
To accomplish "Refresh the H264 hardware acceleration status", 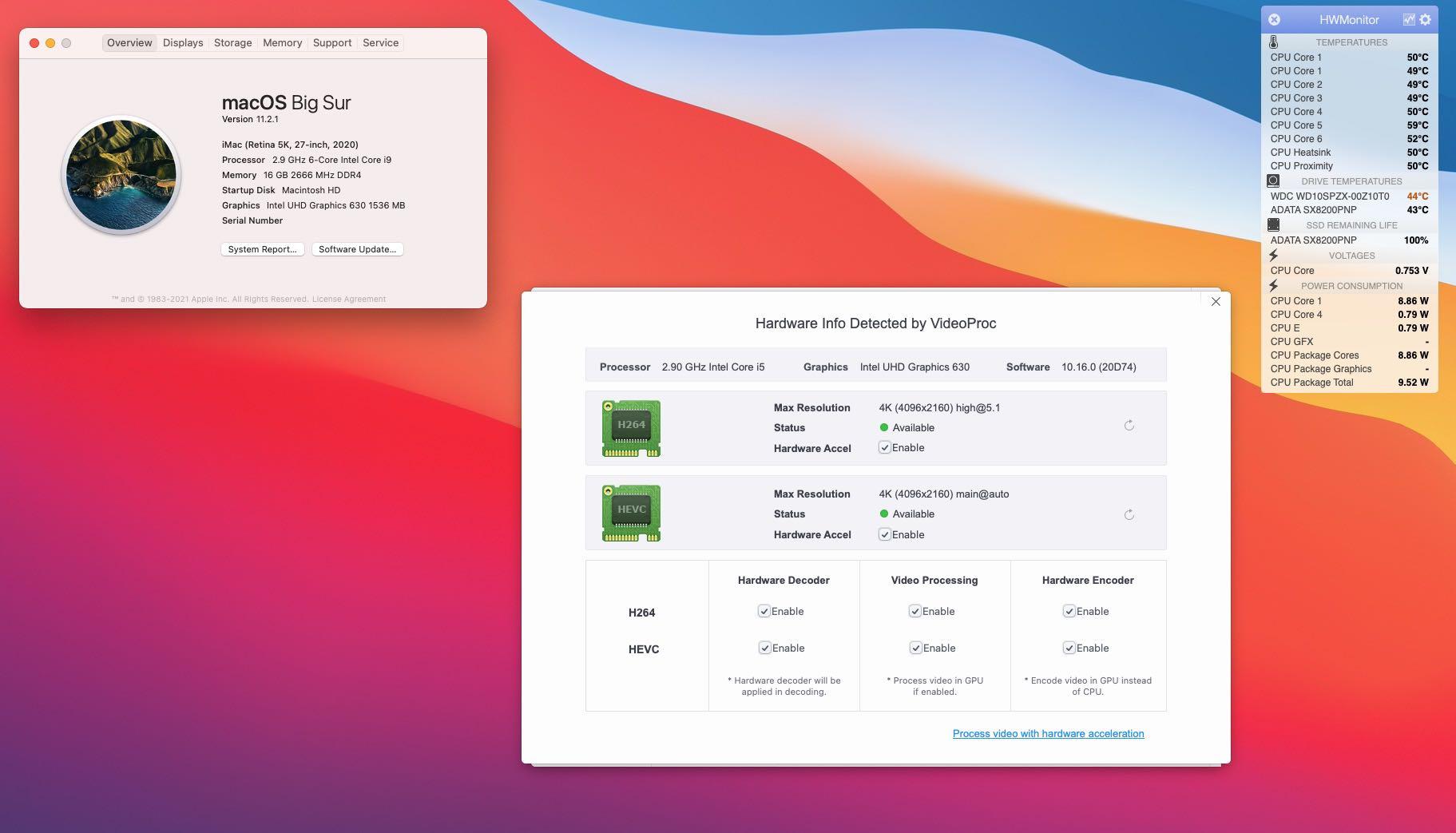I will click(x=1129, y=426).
